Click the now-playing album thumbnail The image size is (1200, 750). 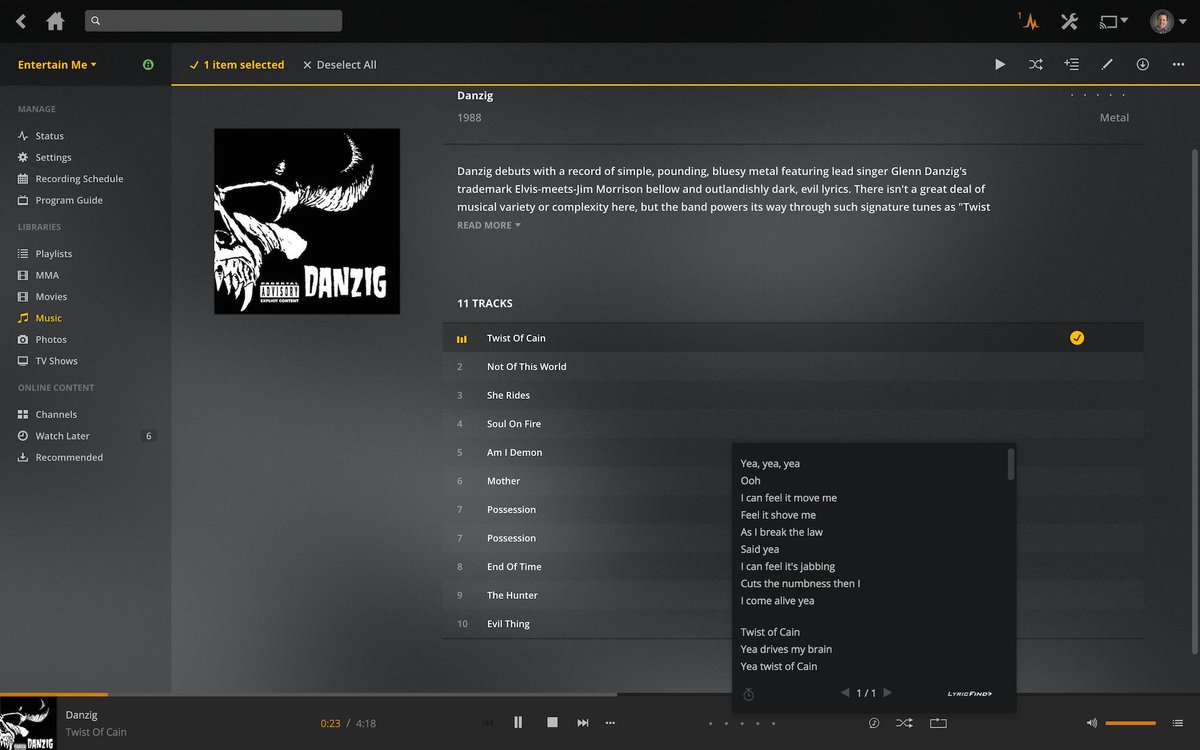click(27, 723)
